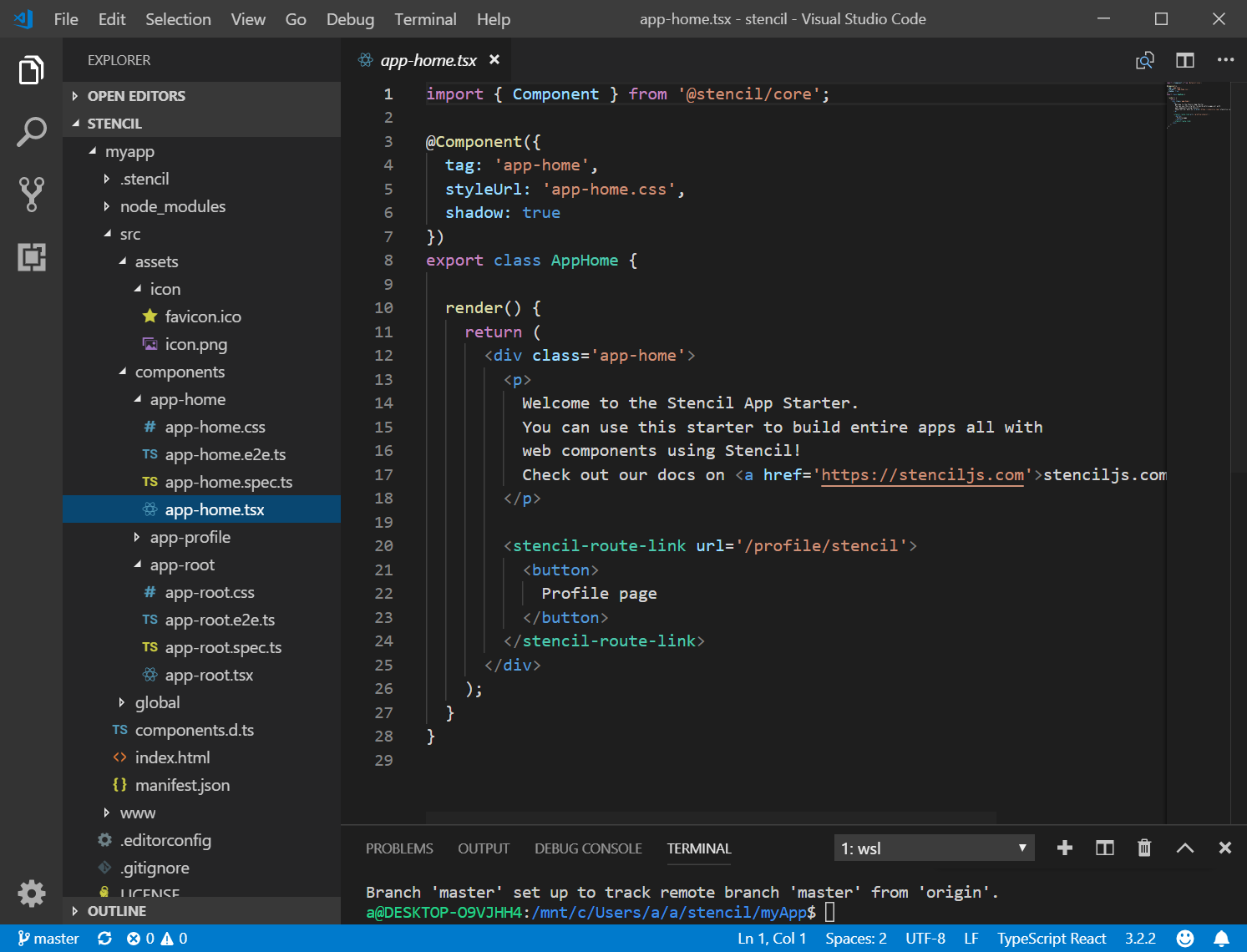
Task: Expand the OUTLINE section
Action: [201, 911]
